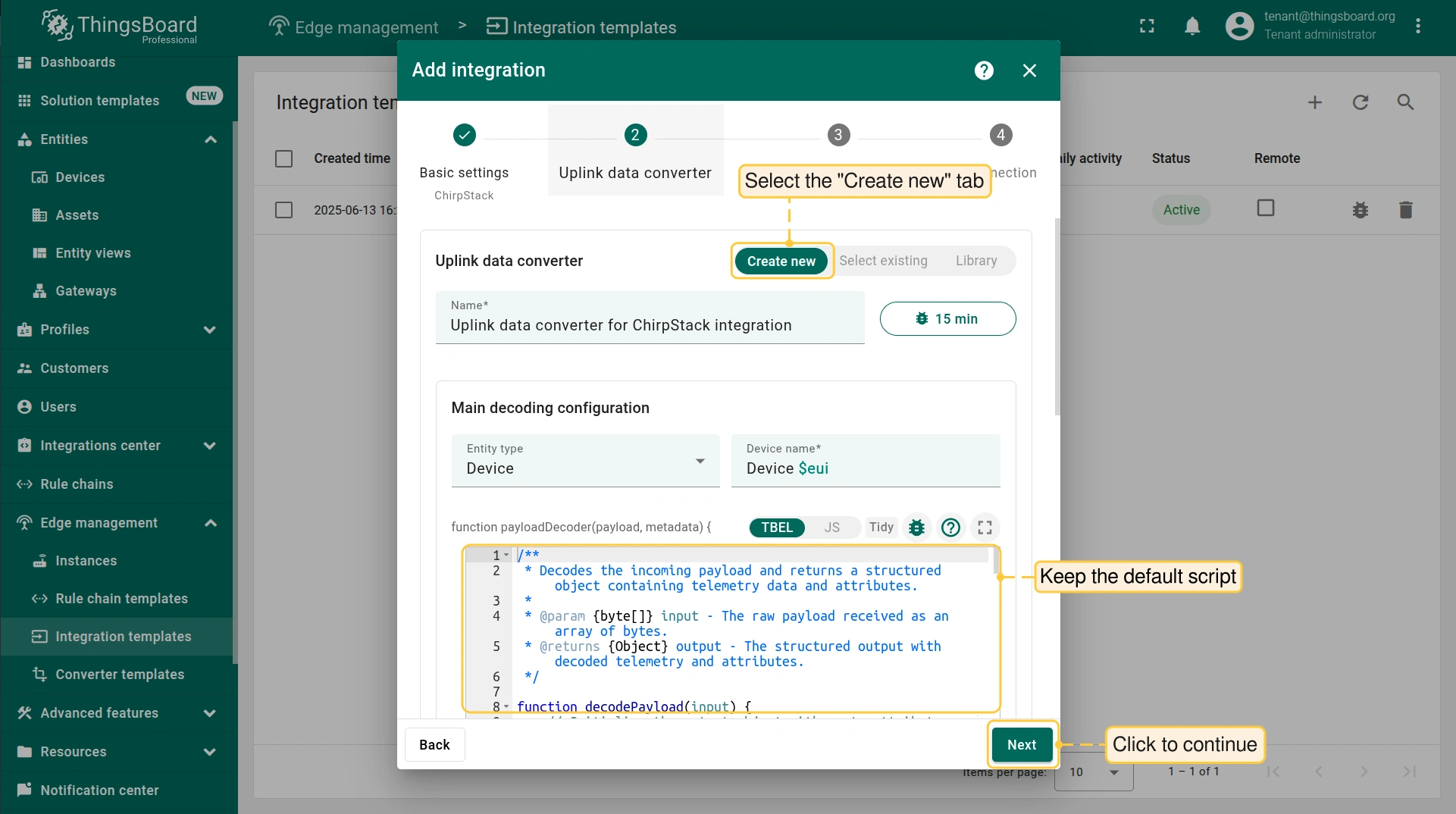Image resolution: width=1456 pixels, height=814 pixels.
Task: Click the Back button
Action: pos(434,745)
